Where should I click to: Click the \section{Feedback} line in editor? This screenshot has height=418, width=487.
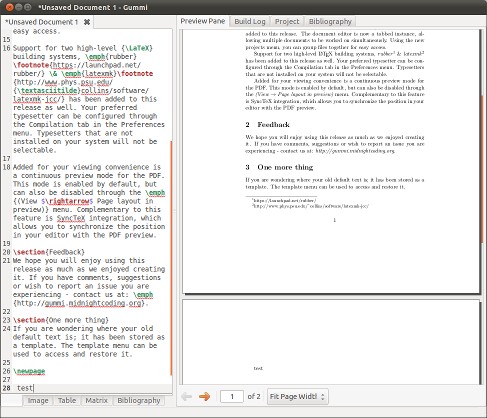[49, 252]
